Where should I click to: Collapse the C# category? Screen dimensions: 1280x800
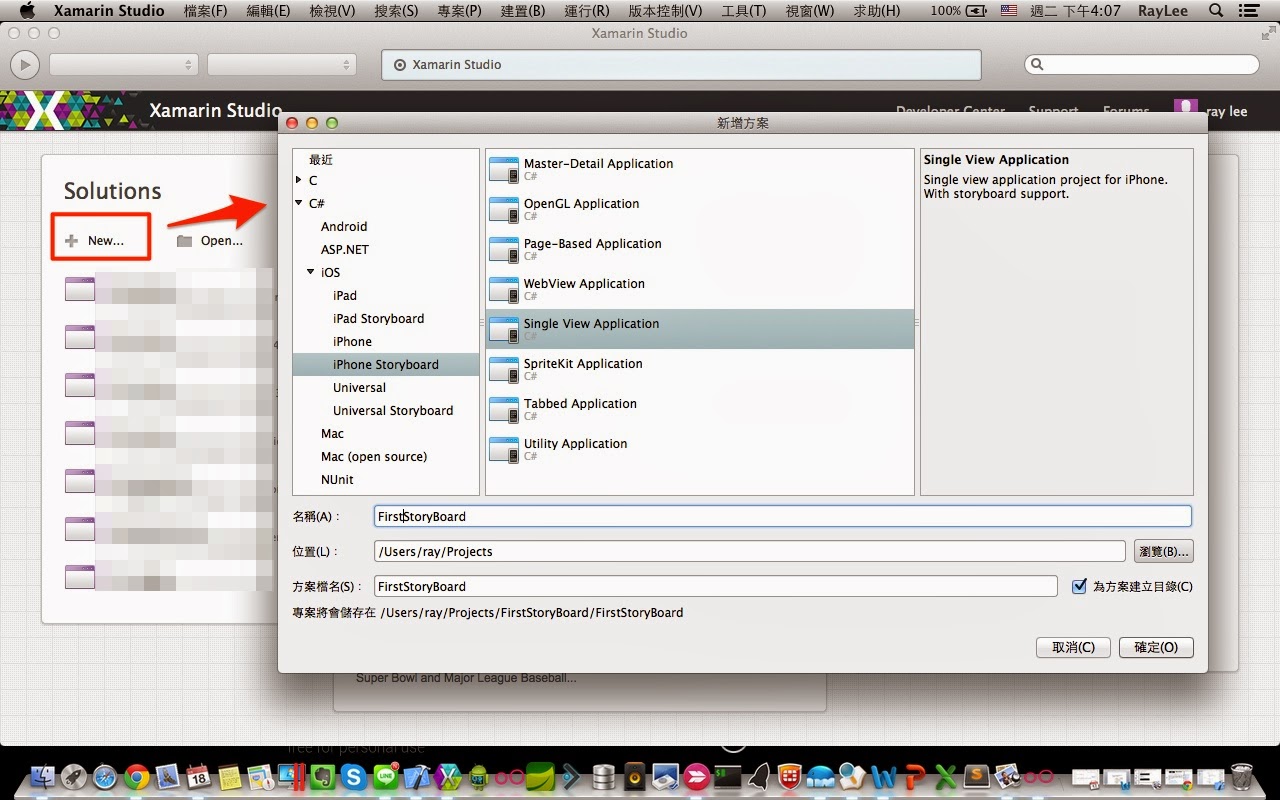point(298,203)
